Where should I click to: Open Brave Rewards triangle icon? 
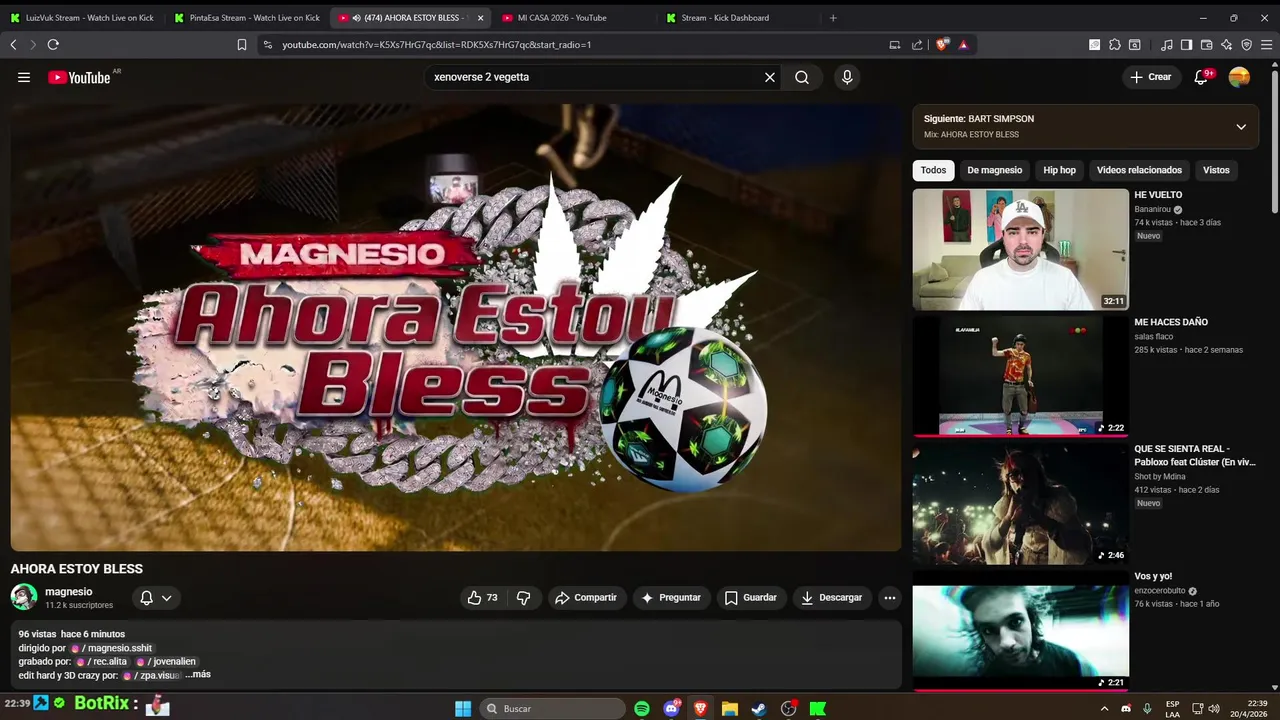tap(963, 44)
